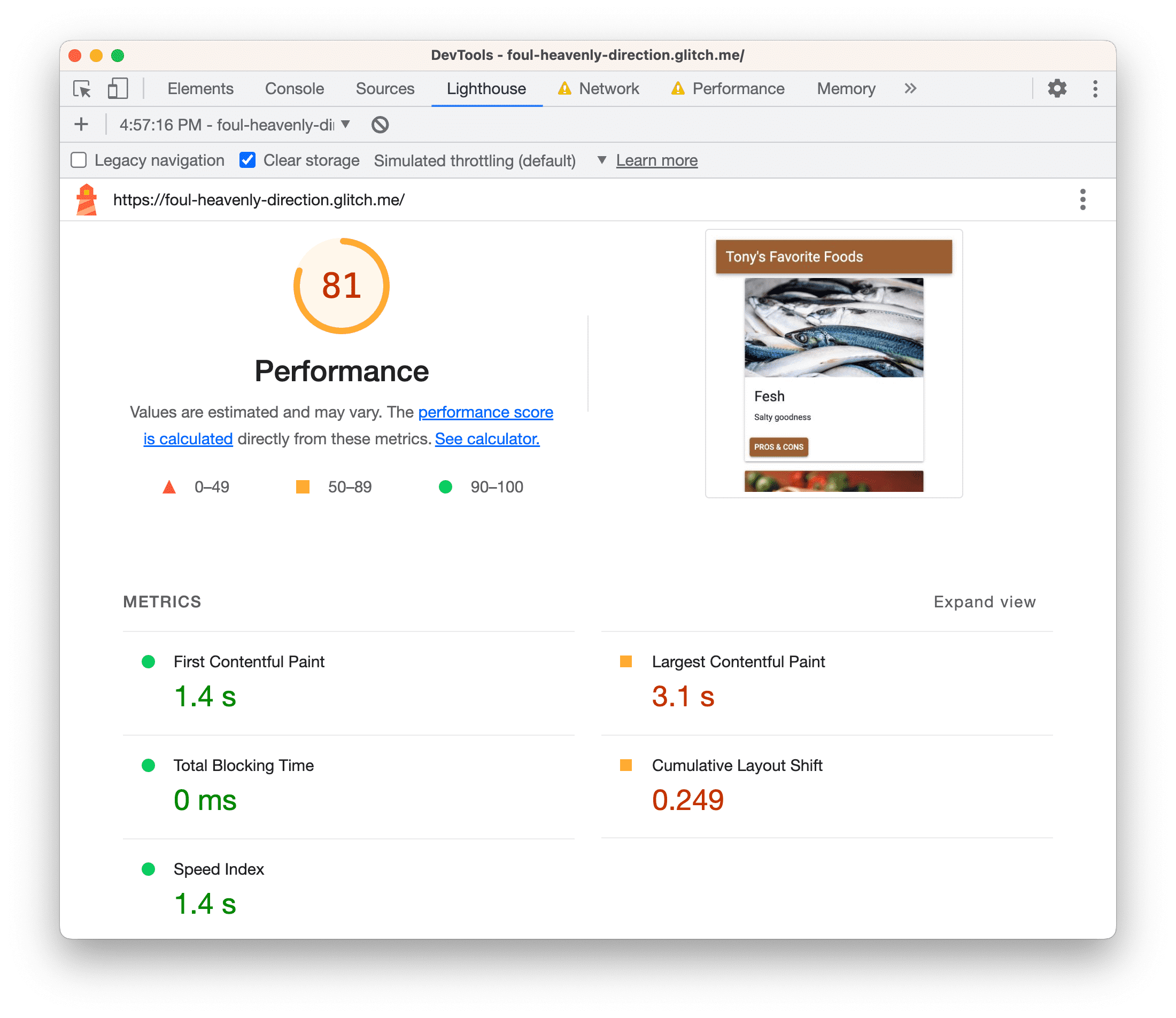Toggle the Legacy navigation checkbox

click(x=80, y=160)
